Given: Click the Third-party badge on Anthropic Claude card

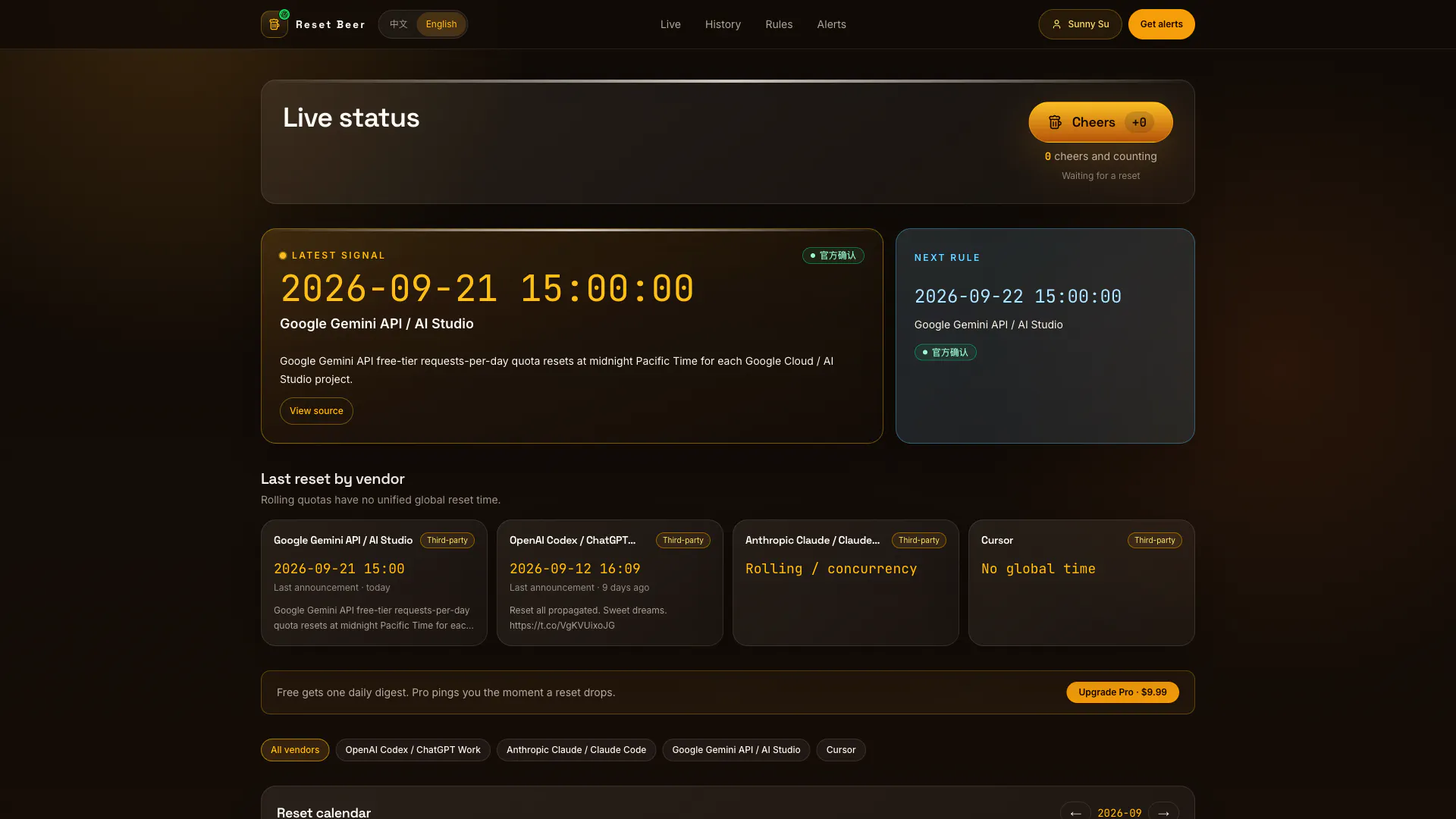Looking at the screenshot, I should pos(918,541).
